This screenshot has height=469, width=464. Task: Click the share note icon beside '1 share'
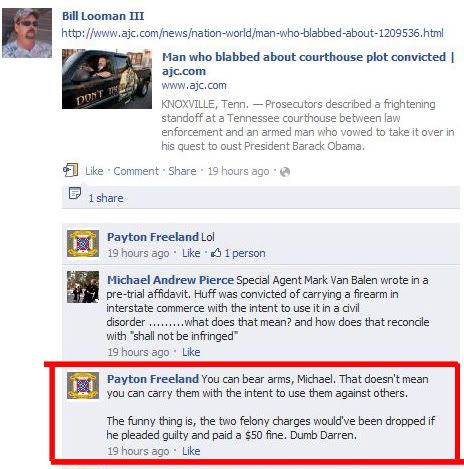point(75,193)
